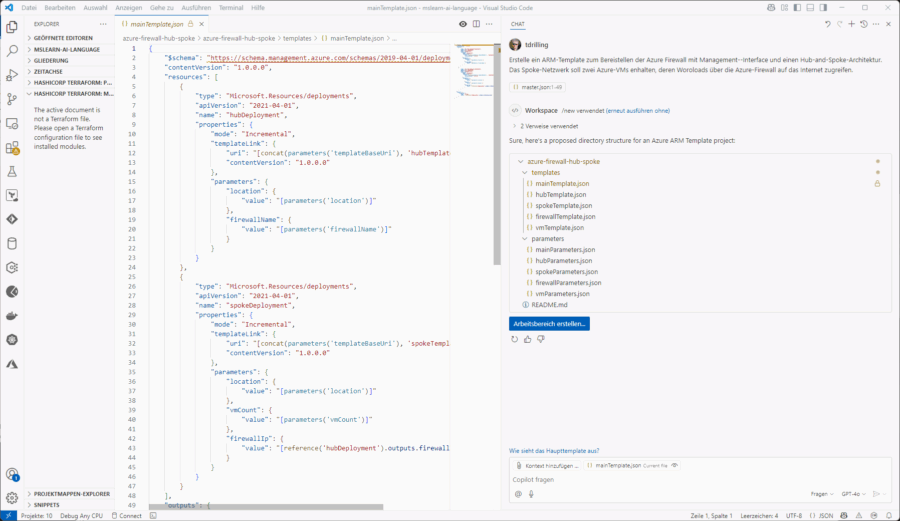Click horizontal scrollbar of the editor
This screenshot has width=900, height=521.
coord(266,507)
